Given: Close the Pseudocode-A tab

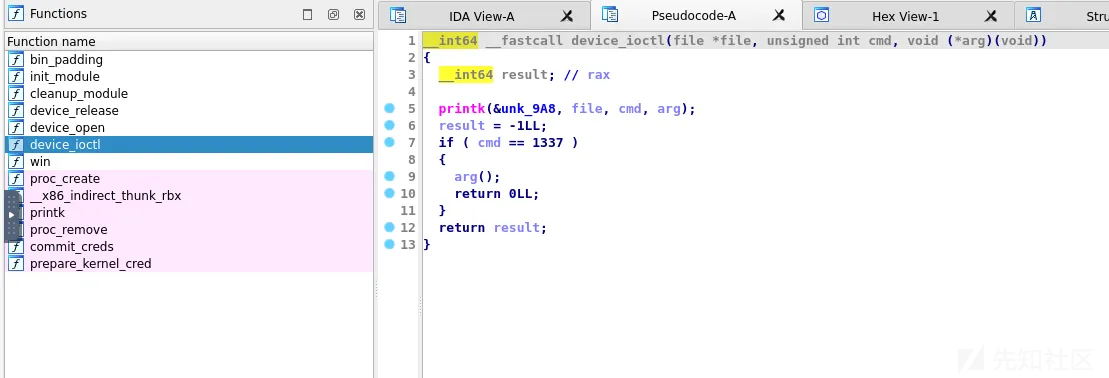Looking at the screenshot, I should (779, 15).
